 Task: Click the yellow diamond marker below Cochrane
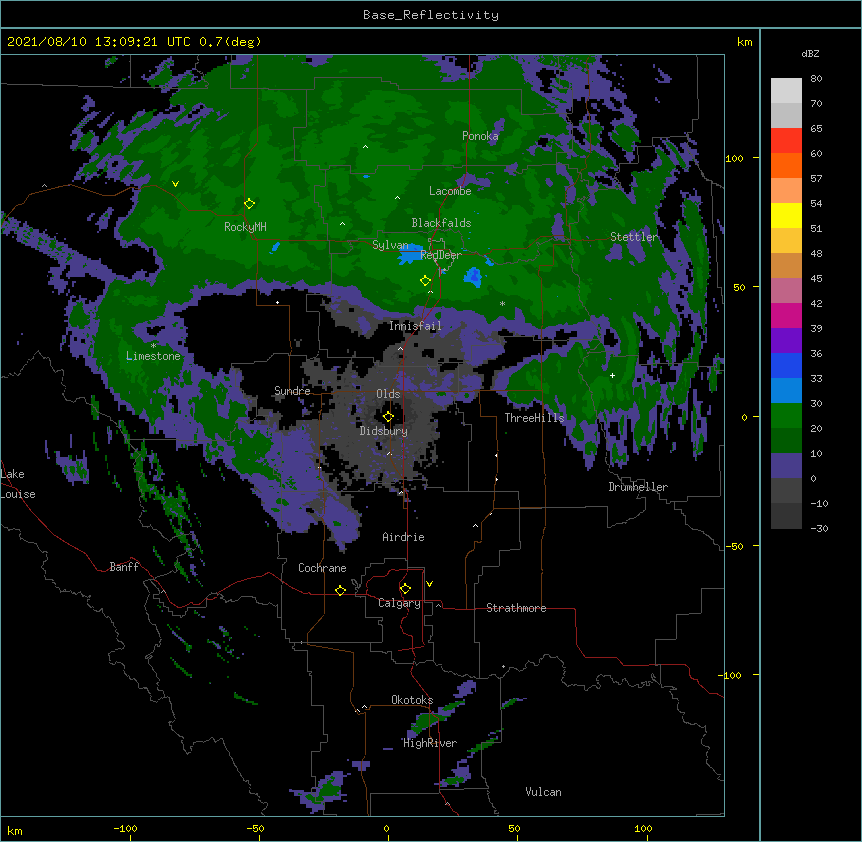click(340, 590)
